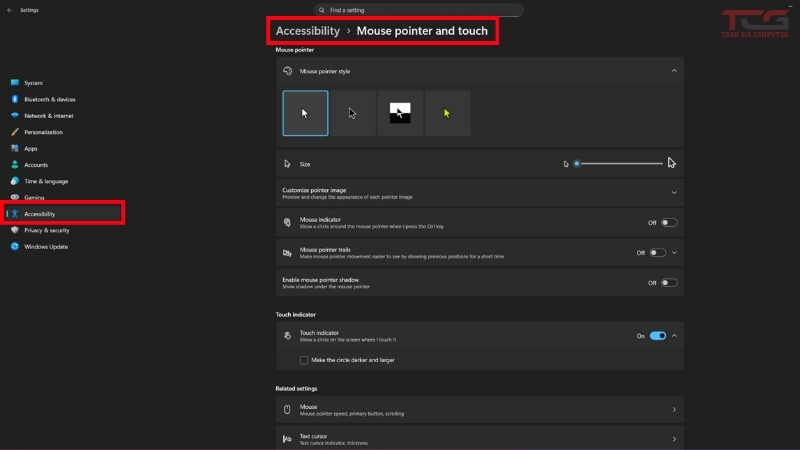This screenshot has width=800, height=450.
Task: Select the white mouse pointer style
Action: point(305,113)
